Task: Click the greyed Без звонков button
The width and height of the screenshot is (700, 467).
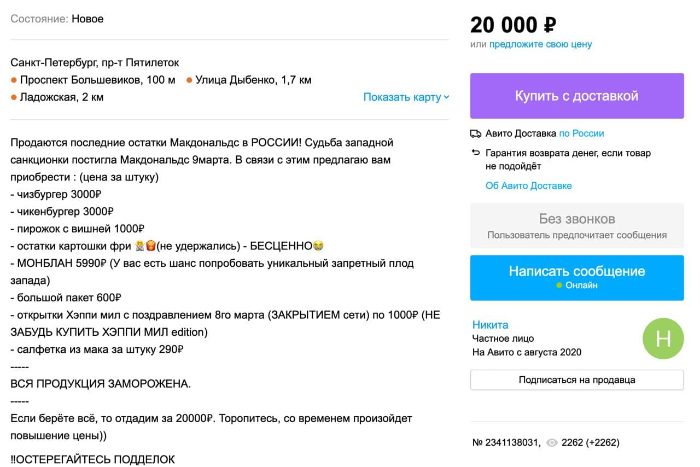Action: point(576,225)
